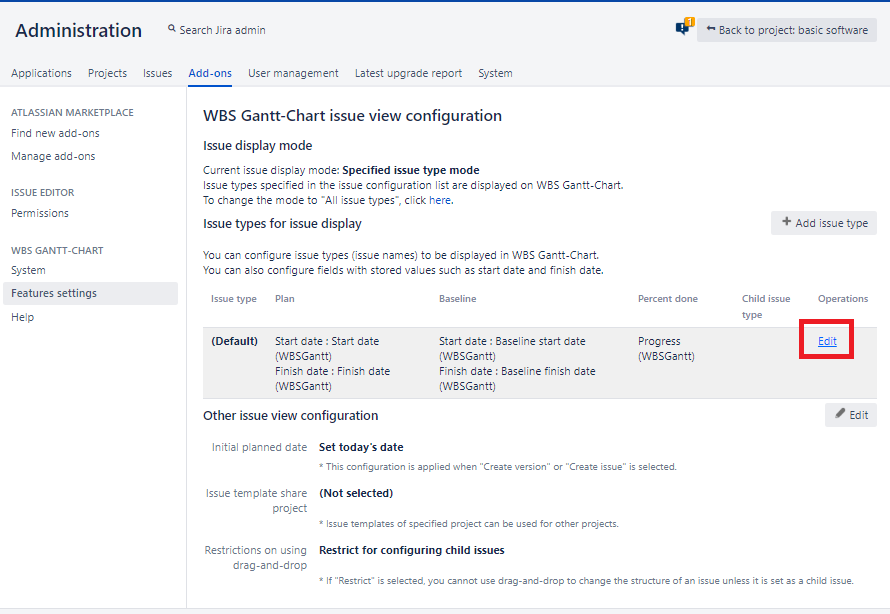Screen dimensions: 890x614
Task: Open the feedback notification icon
Action: 684,27
